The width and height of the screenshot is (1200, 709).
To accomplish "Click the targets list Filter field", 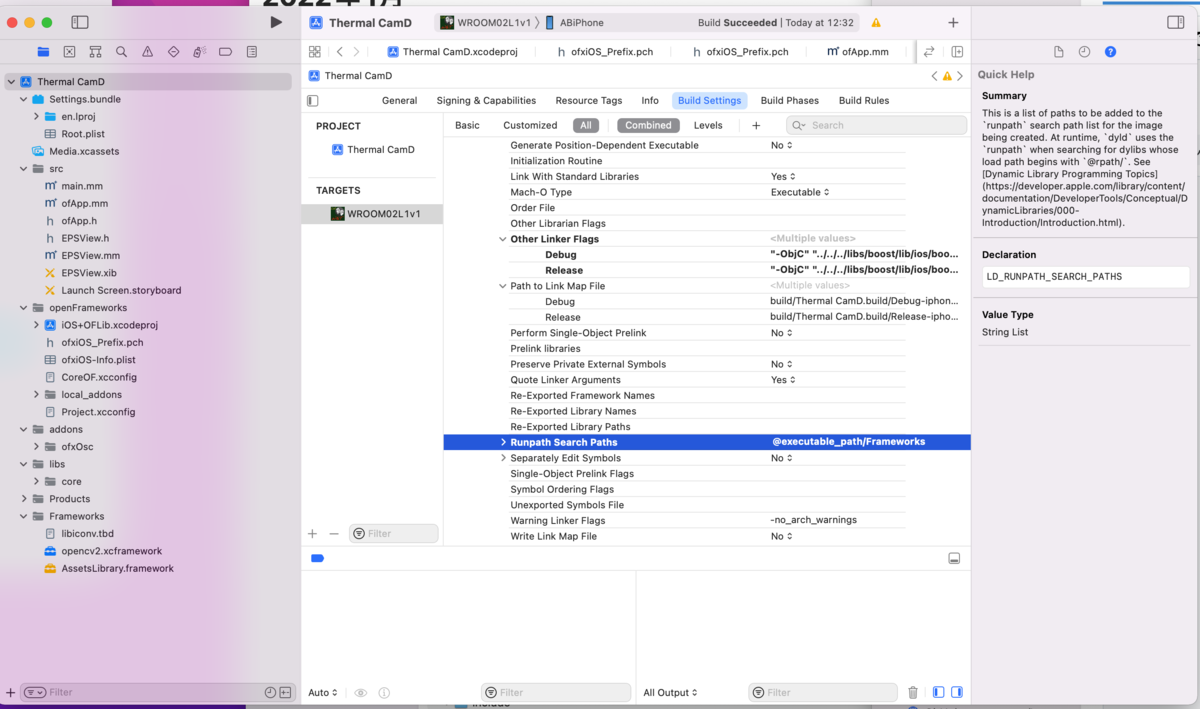I will (x=394, y=534).
